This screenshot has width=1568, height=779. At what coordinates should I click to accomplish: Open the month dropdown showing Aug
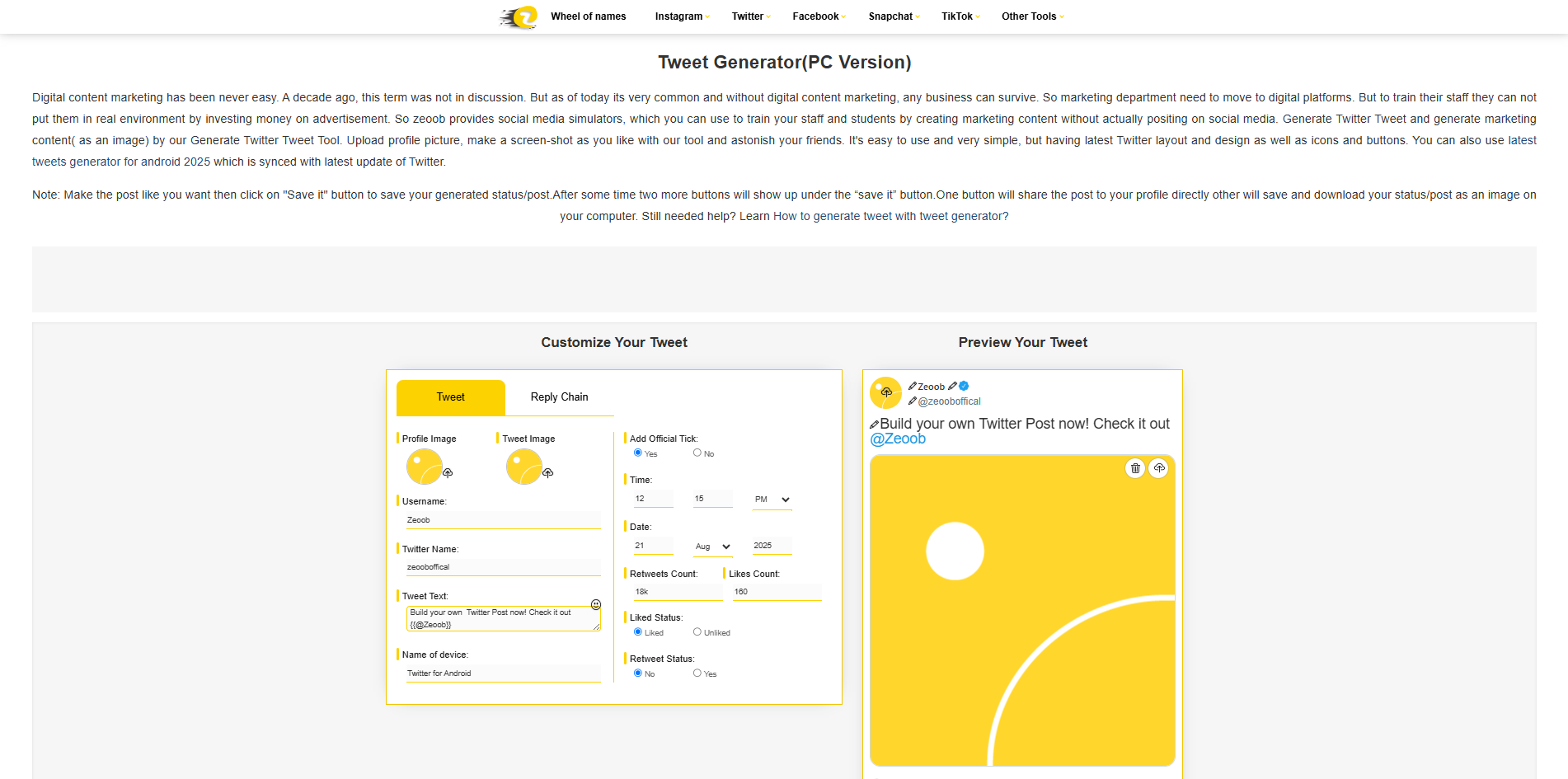tap(711, 547)
